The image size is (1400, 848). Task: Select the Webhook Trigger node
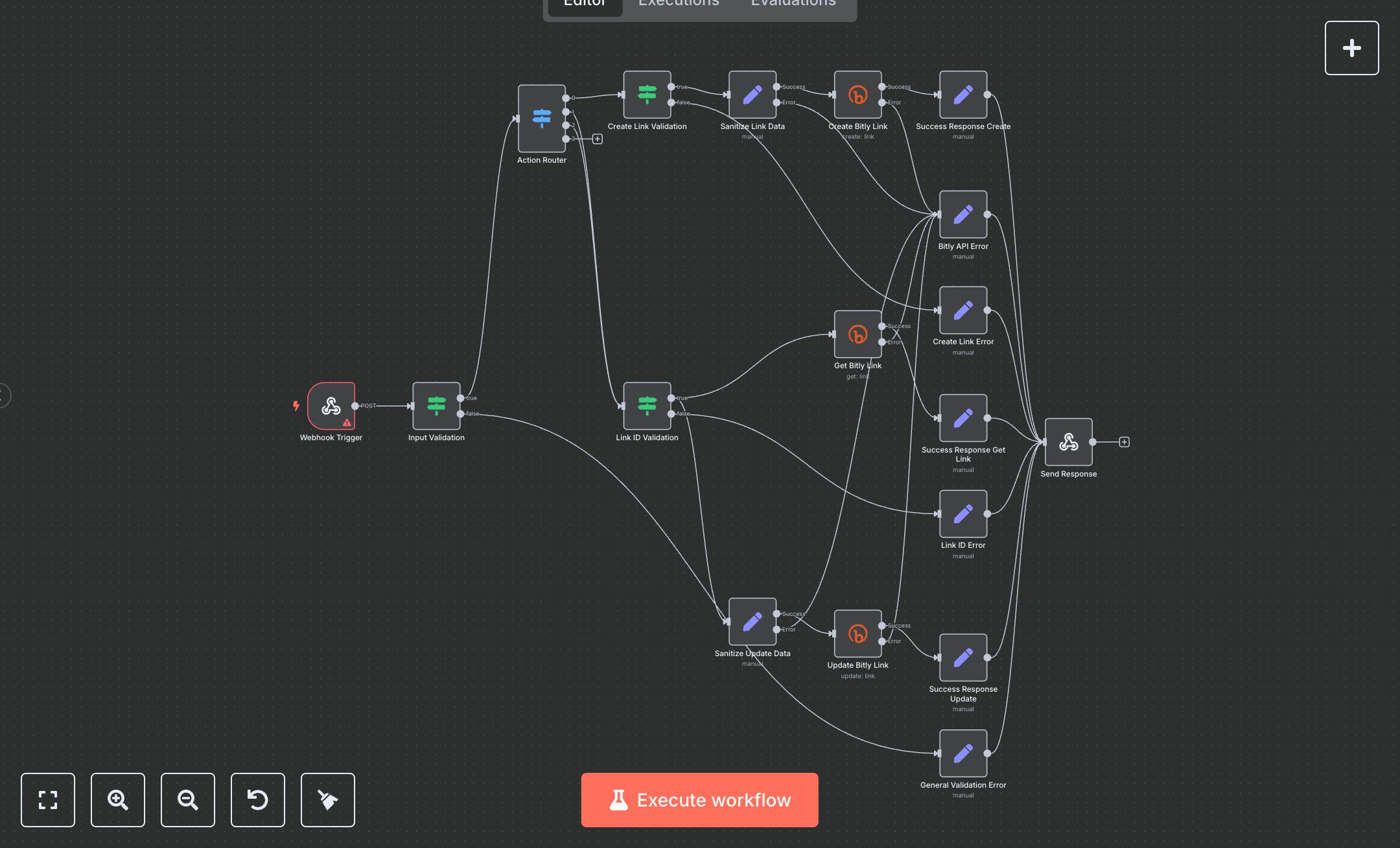tap(332, 407)
